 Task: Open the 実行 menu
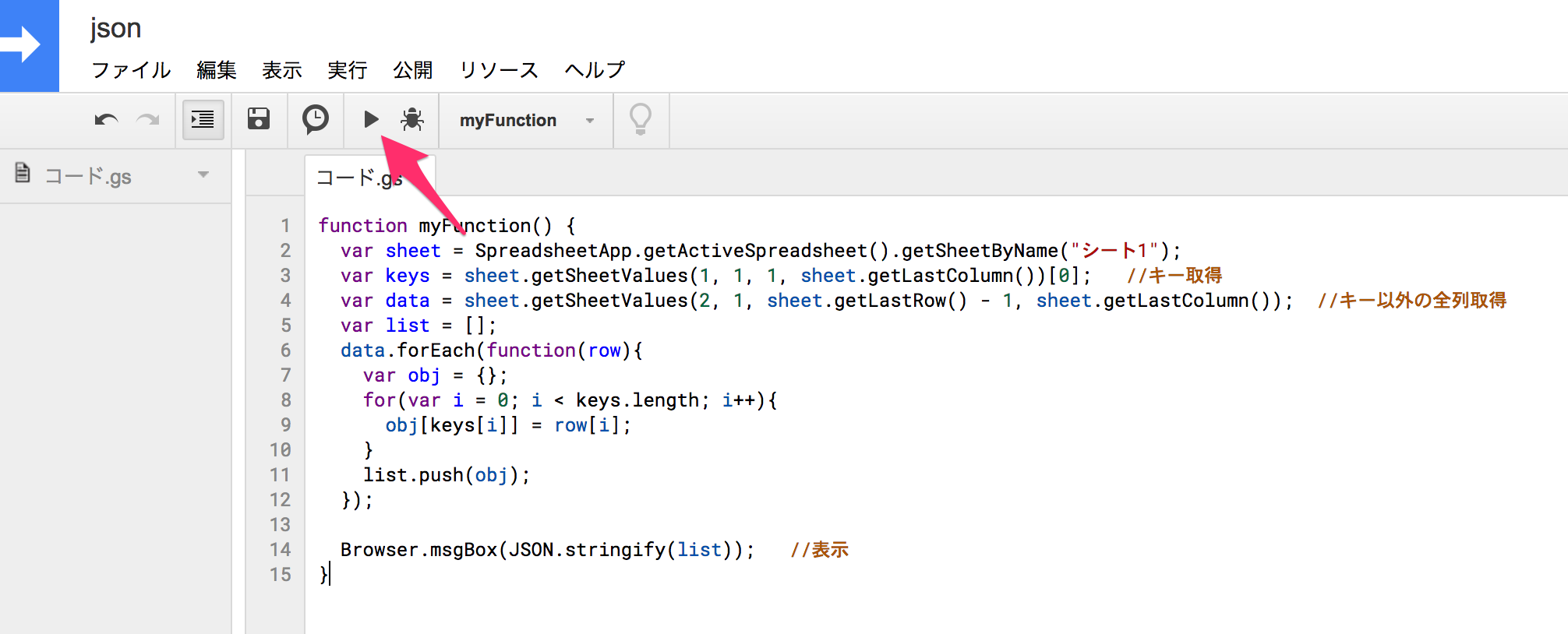click(x=348, y=70)
